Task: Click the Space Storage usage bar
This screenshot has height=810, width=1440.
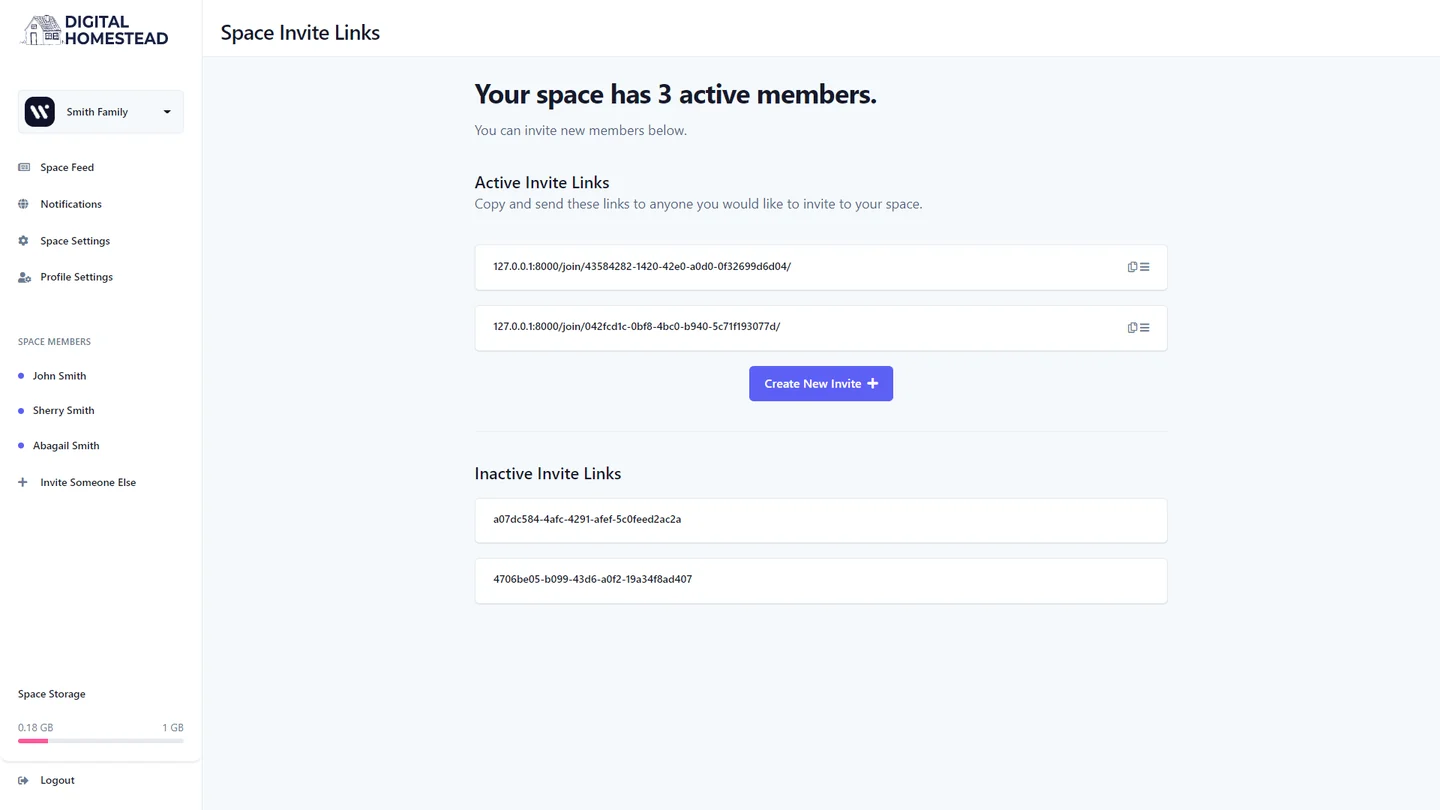Action: pyautogui.click(x=101, y=741)
